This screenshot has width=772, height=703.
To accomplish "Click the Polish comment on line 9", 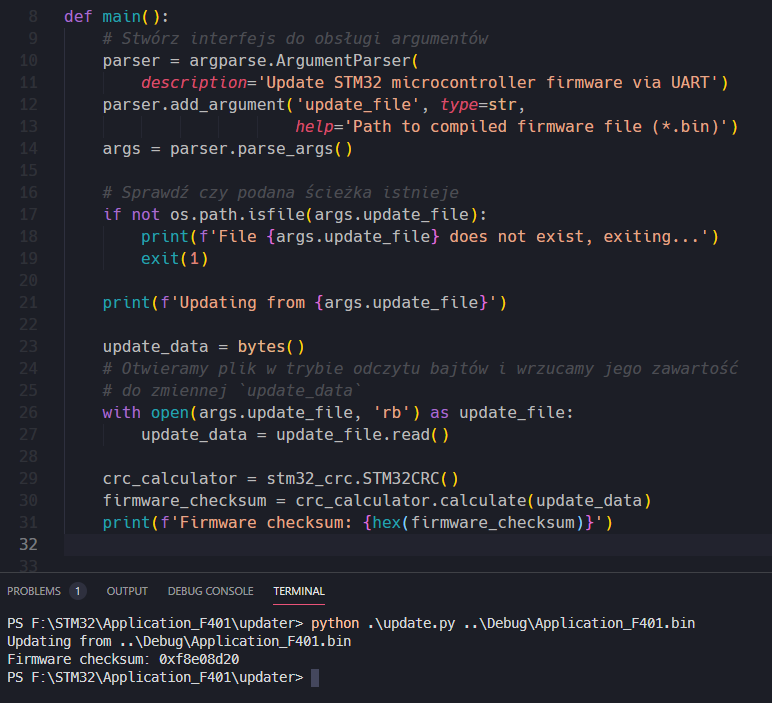I will tap(294, 39).
